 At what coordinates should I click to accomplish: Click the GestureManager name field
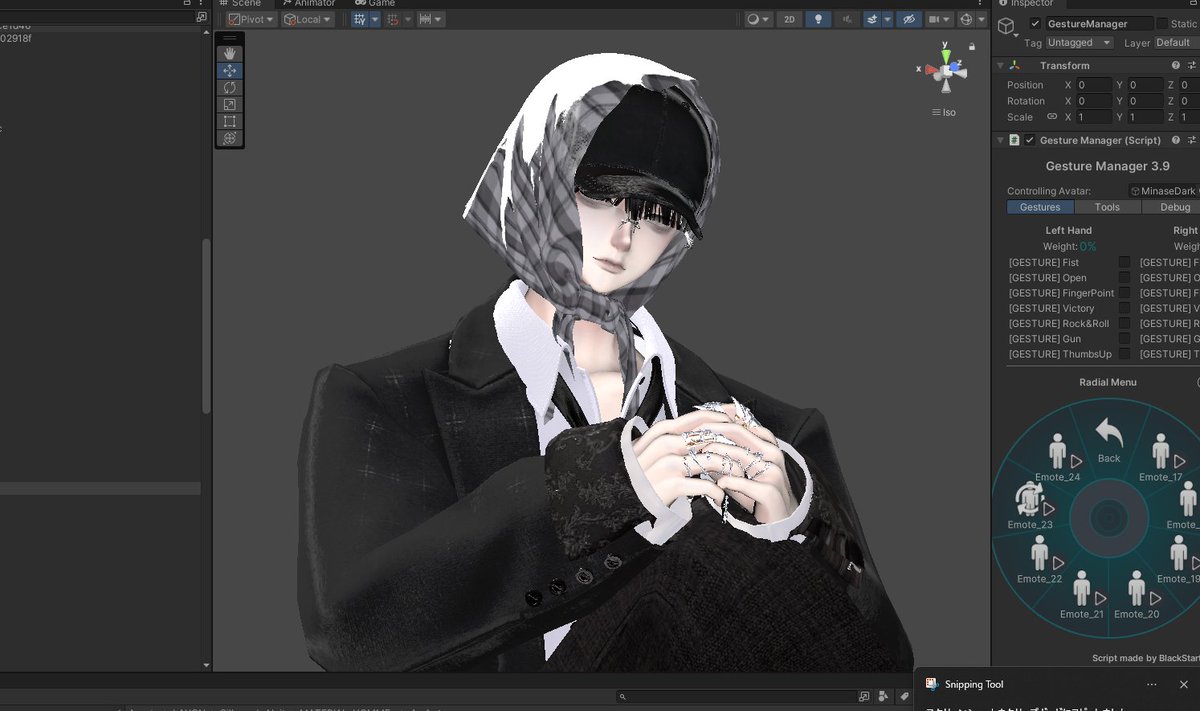coord(1099,23)
